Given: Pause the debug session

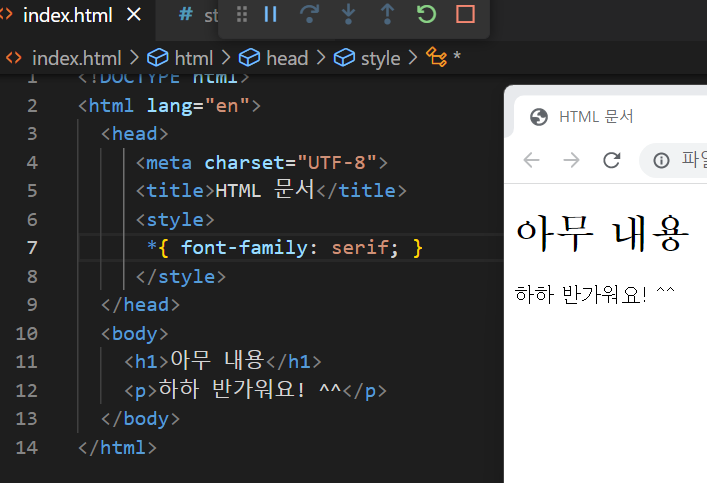Looking at the screenshot, I should point(271,14).
